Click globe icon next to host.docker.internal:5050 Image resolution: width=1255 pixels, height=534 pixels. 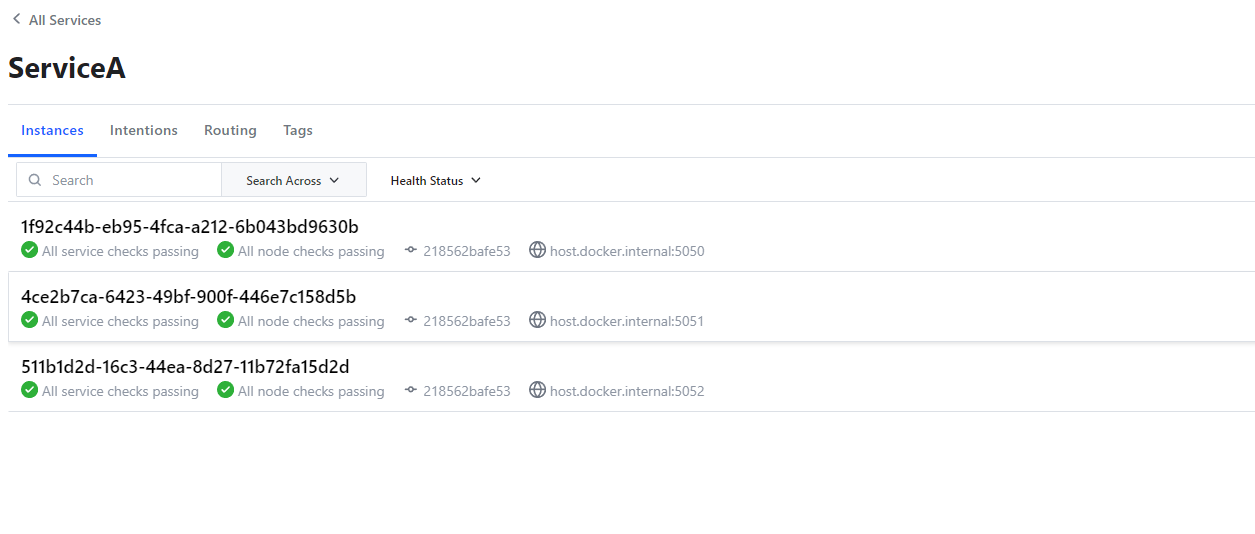click(537, 250)
